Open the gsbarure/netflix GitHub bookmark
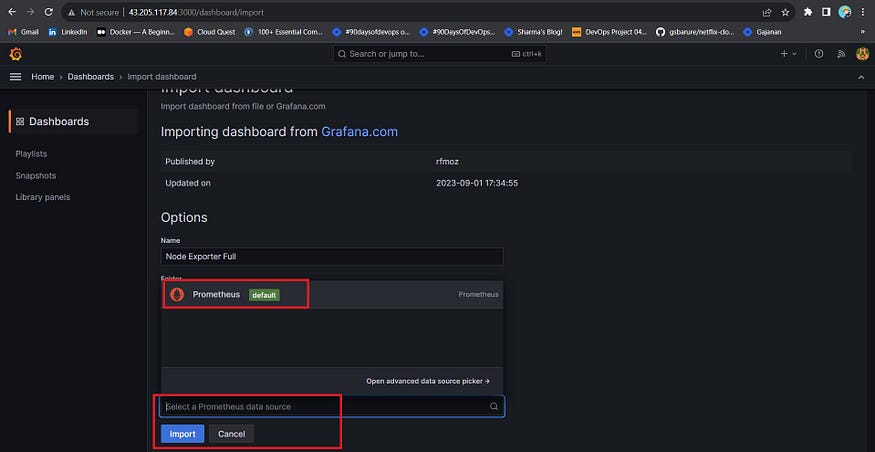The image size is (875, 452). [695, 32]
